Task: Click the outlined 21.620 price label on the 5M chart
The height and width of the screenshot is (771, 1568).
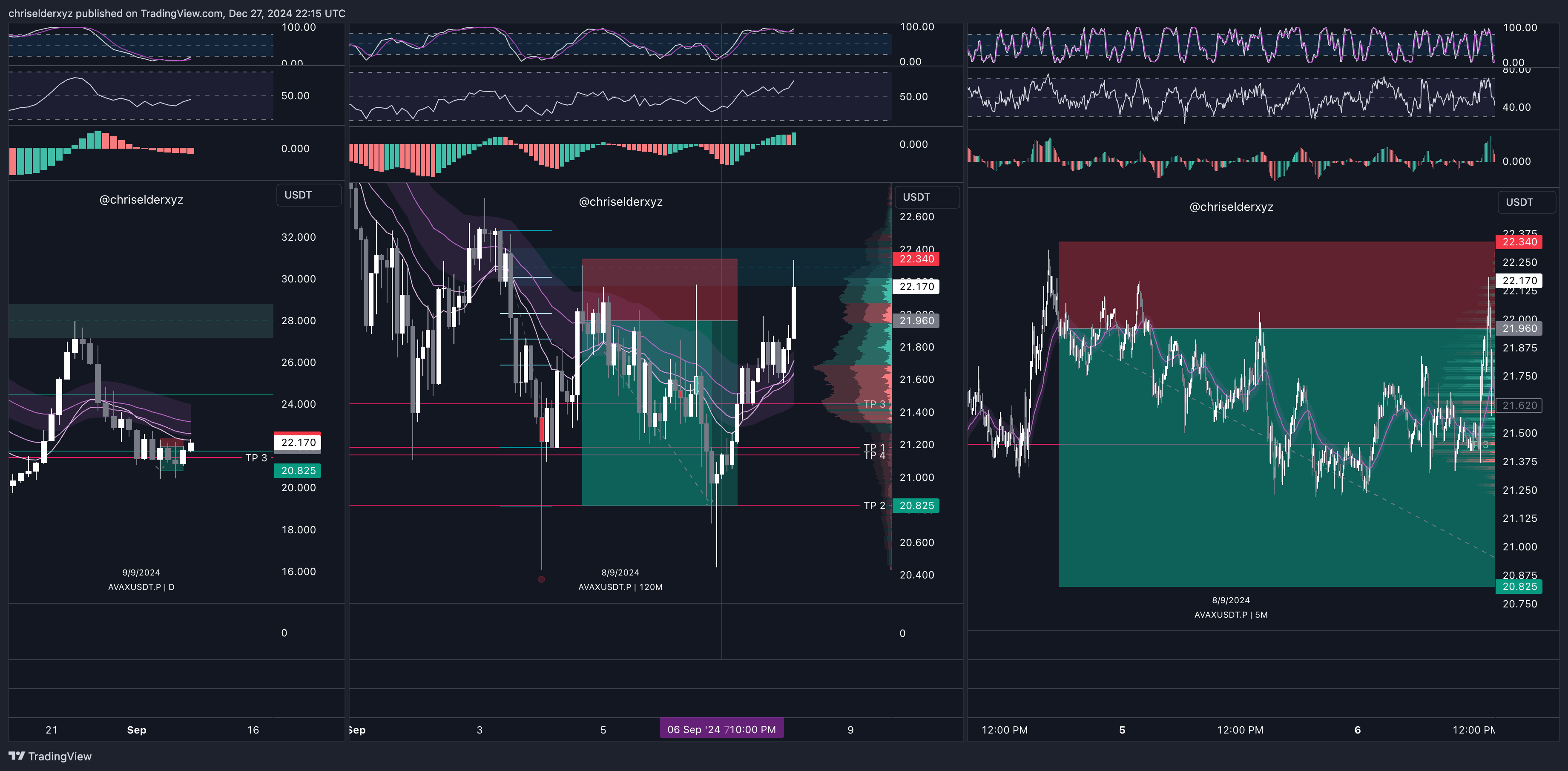Action: point(1519,405)
